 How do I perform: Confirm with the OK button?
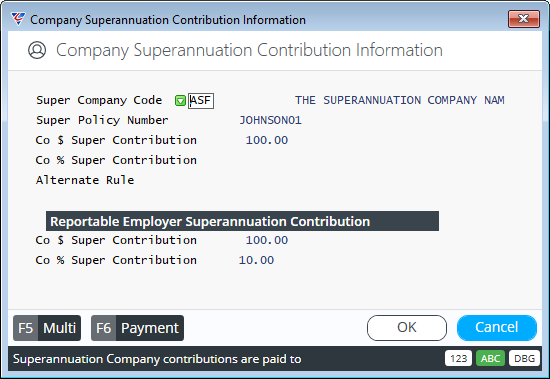pyautogui.click(x=407, y=328)
